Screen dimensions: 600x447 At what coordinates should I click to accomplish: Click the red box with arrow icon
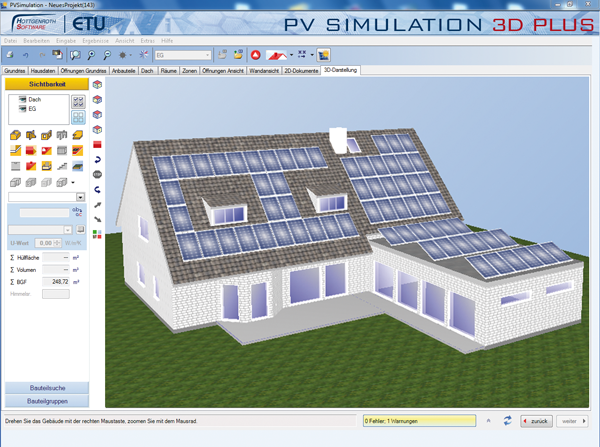point(31,150)
